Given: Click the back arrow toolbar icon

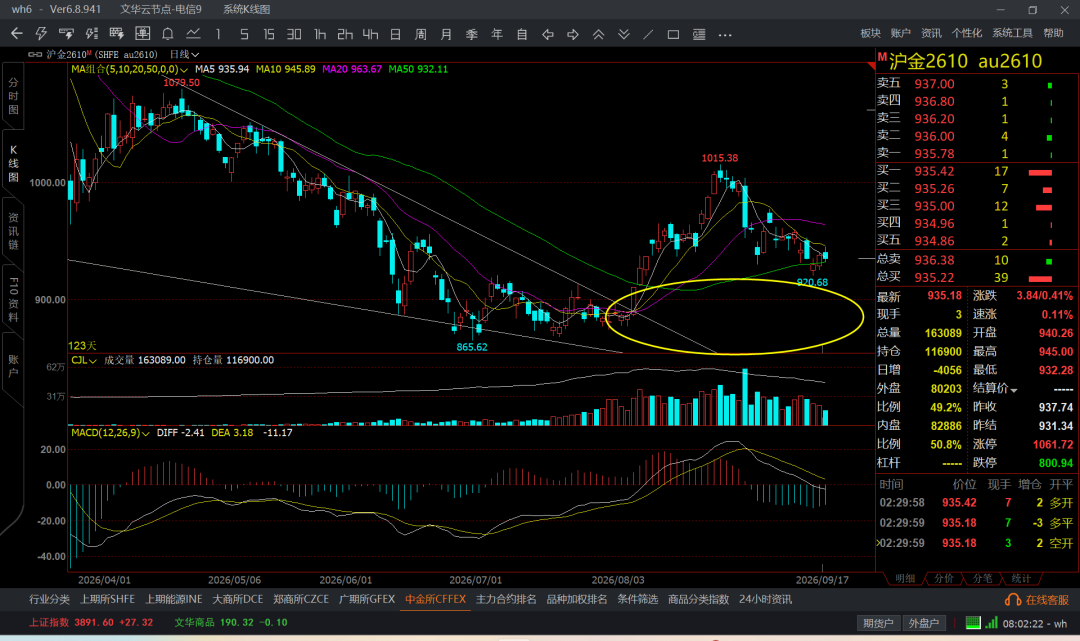Looking at the screenshot, I should click(17, 34).
